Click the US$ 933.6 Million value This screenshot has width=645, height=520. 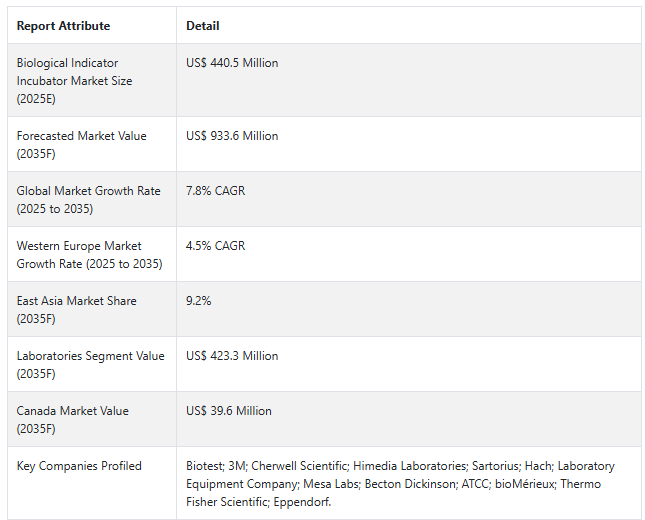tap(232, 136)
